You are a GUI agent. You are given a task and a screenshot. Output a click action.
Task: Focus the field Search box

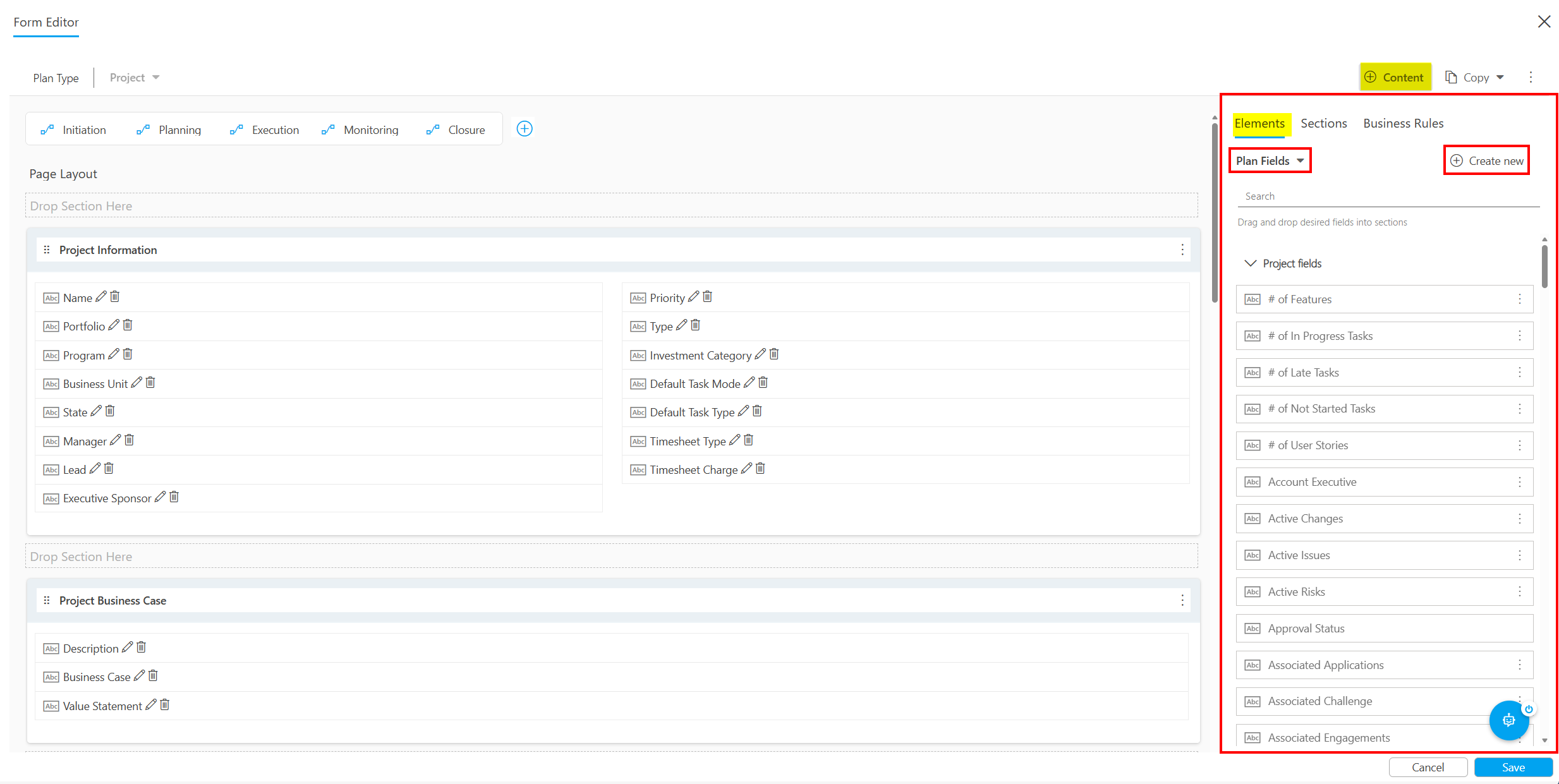coord(1388,196)
